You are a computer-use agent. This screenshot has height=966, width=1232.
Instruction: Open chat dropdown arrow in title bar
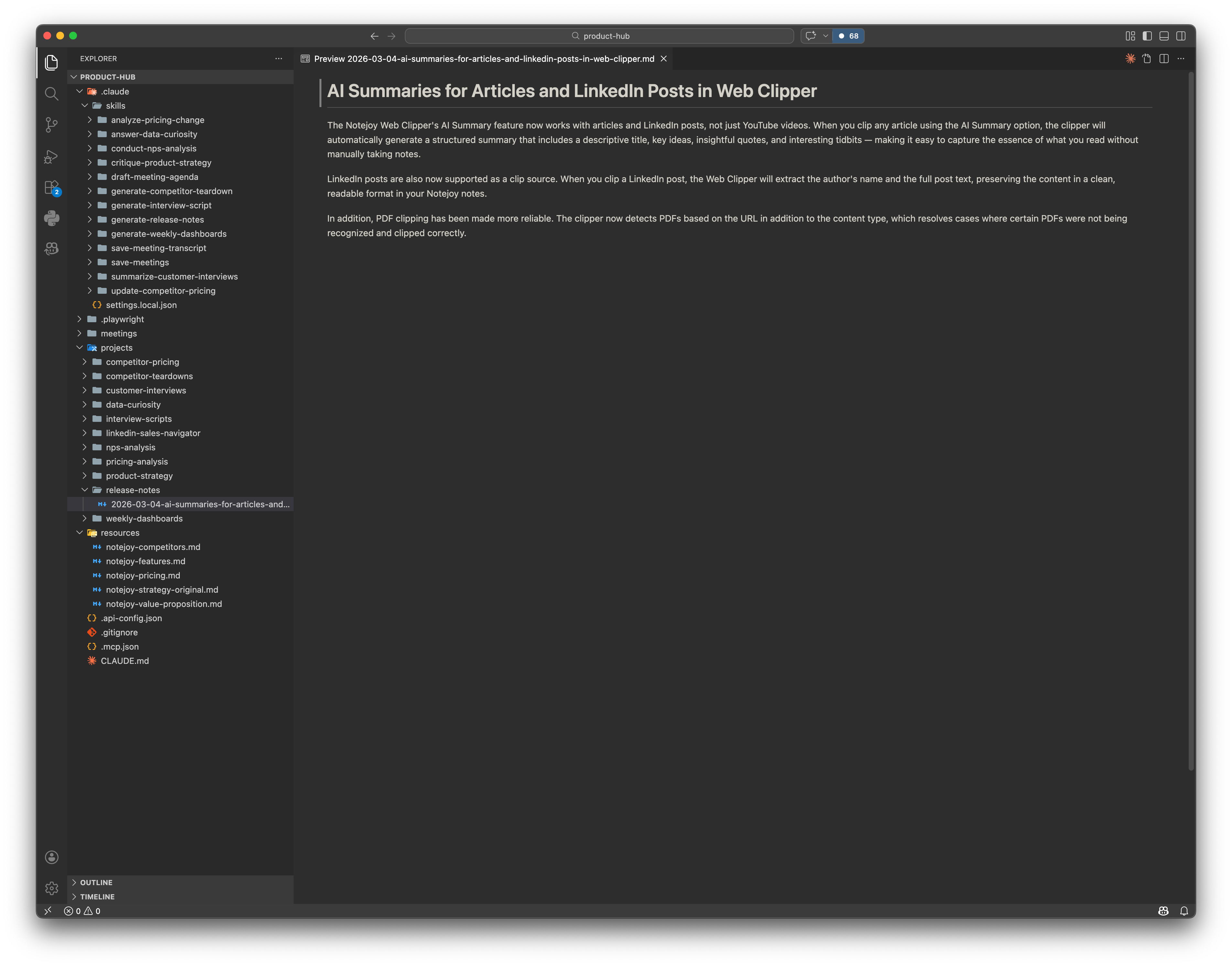click(826, 36)
